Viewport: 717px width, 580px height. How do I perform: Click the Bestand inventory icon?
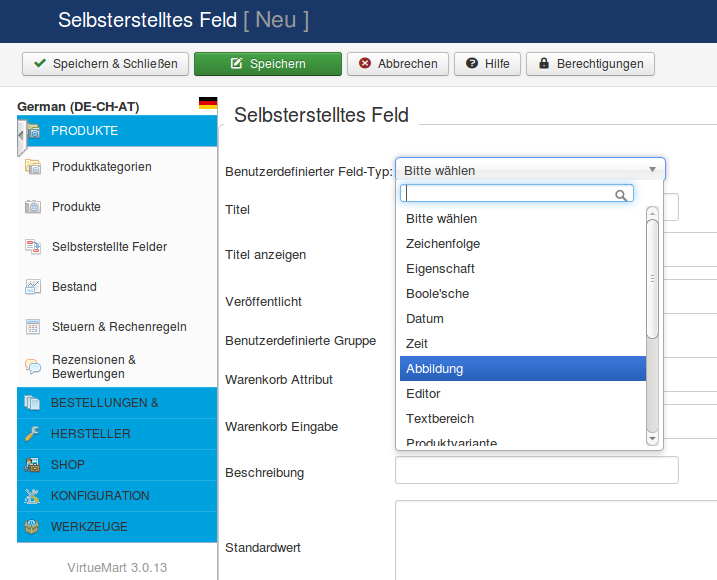pyautogui.click(x=33, y=287)
